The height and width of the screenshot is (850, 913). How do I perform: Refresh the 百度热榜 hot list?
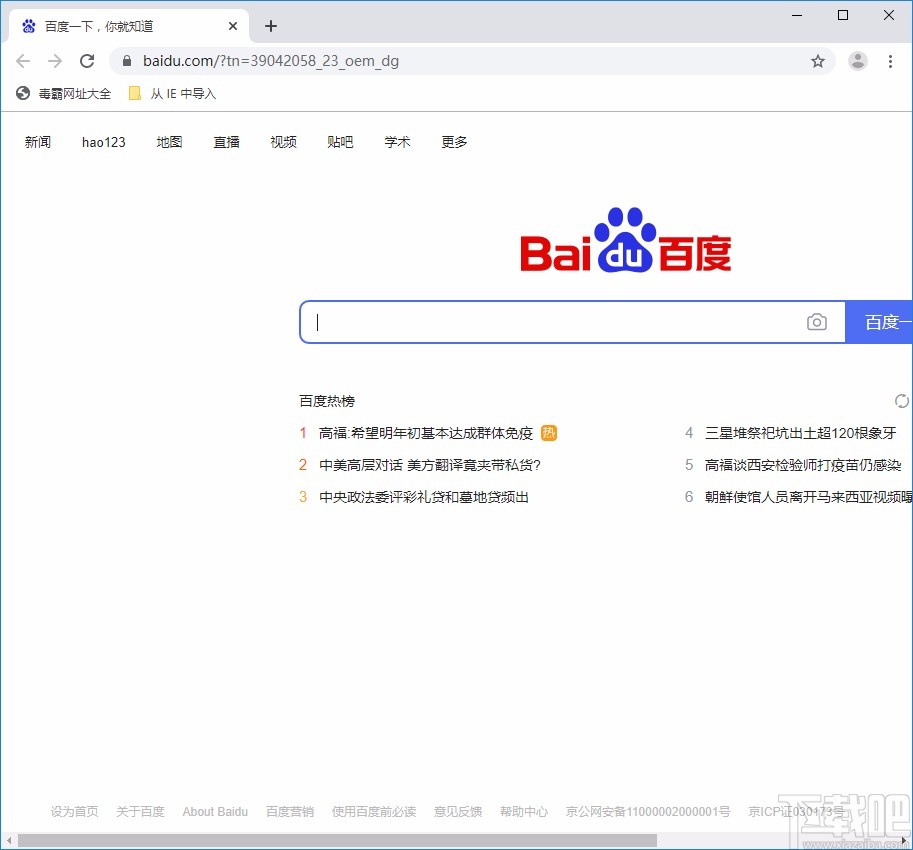pos(901,400)
